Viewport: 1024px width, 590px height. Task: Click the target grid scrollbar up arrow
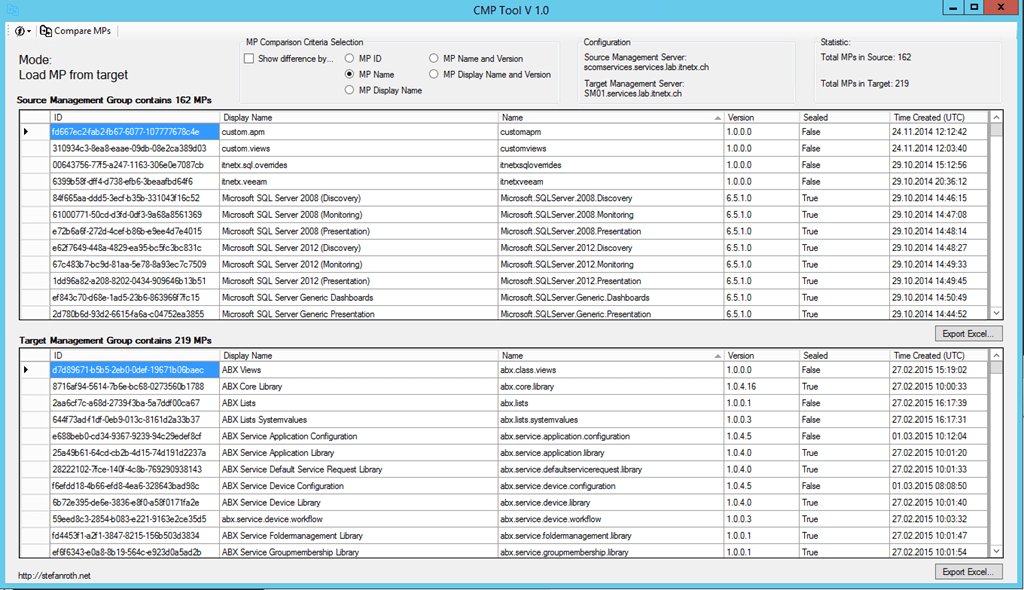click(x=994, y=356)
